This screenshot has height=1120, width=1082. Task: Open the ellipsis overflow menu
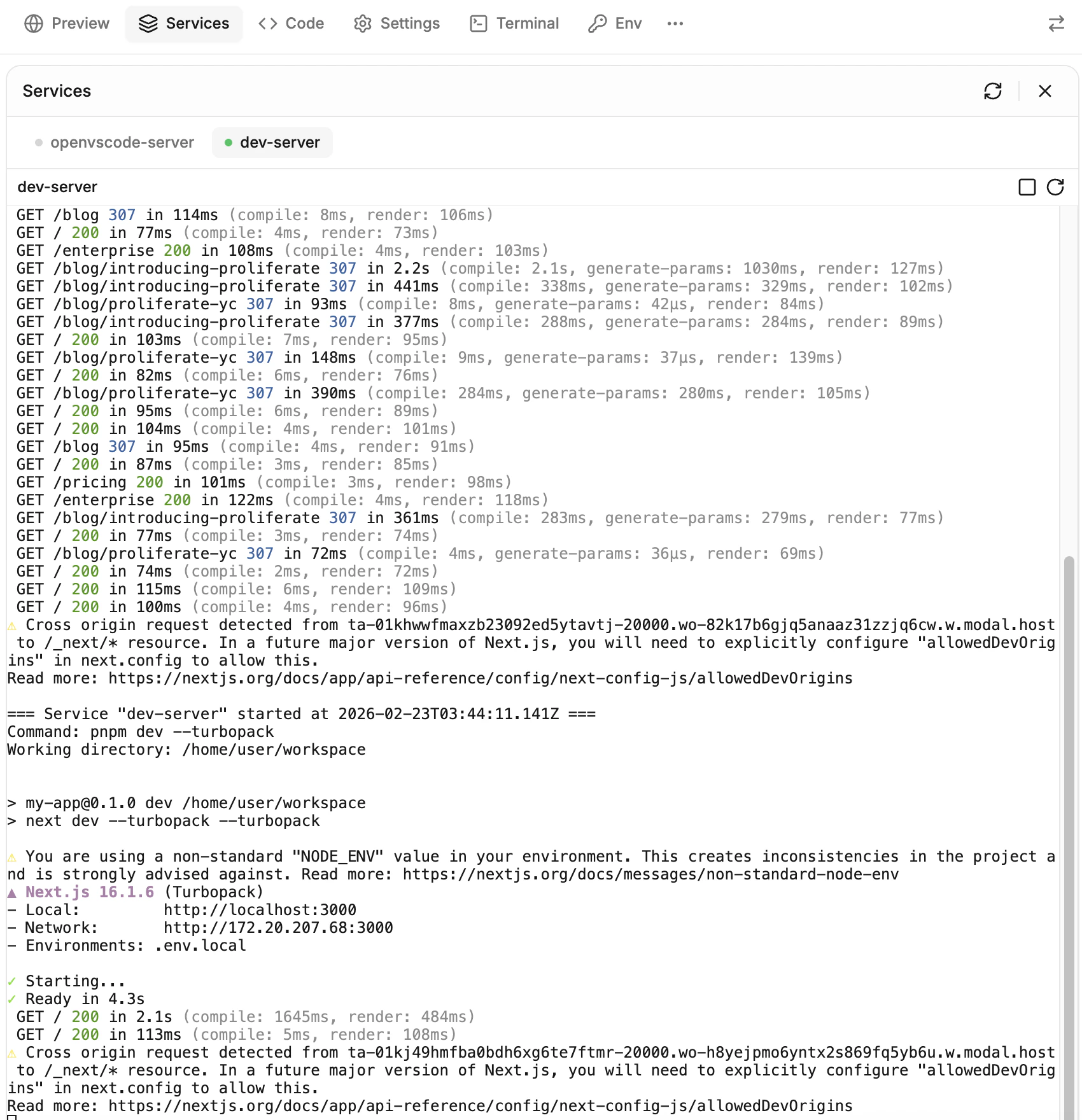coord(675,24)
